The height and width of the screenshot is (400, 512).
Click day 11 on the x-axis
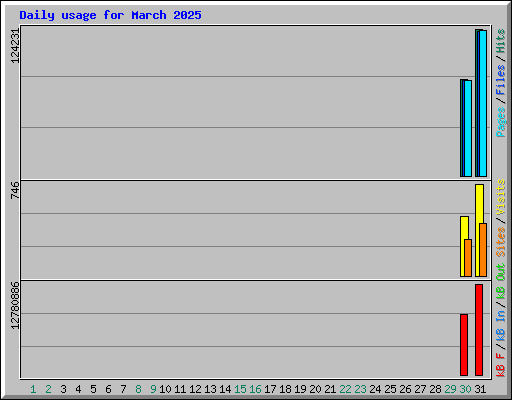(x=180, y=389)
